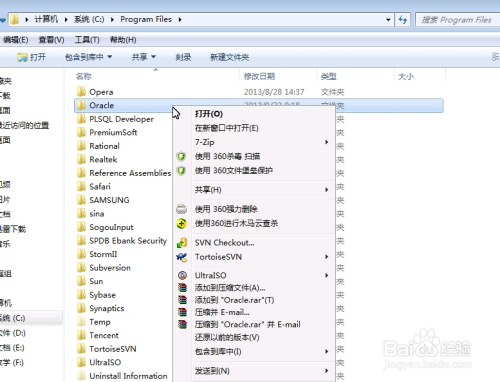
Task: Click the 新建文件夹 toolbar button
Action: (229, 57)
